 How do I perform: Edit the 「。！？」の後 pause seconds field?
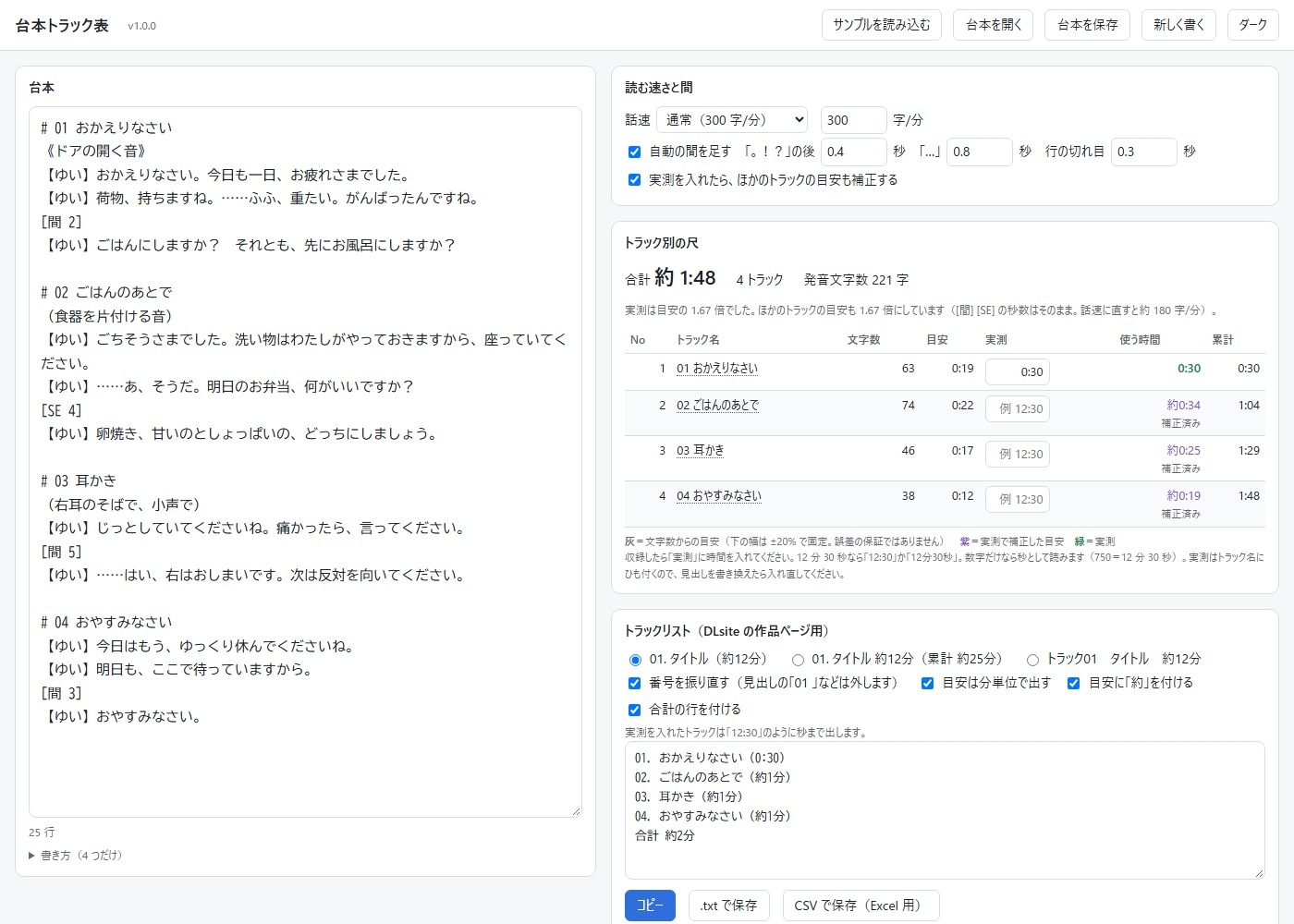[853, 152]
